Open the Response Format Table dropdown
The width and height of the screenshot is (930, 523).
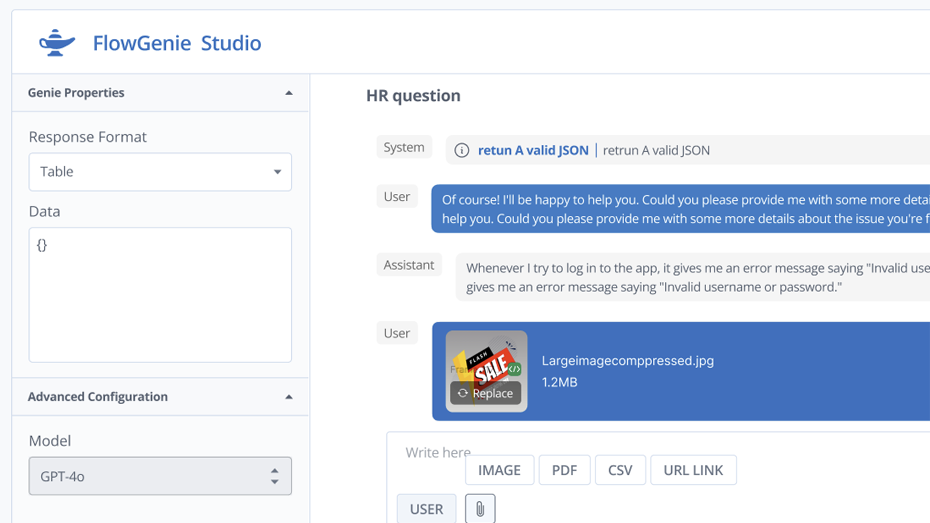160,172
